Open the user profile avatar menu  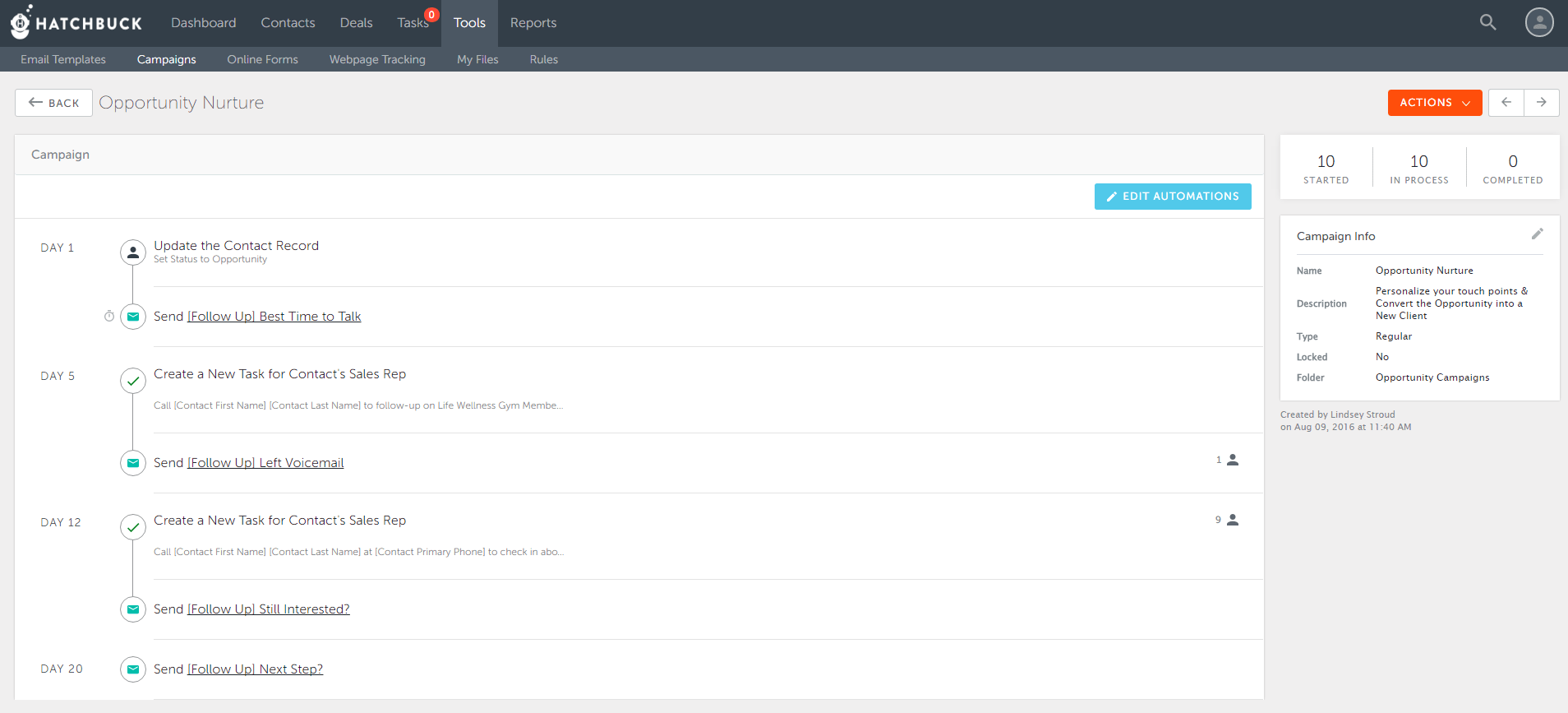click(x=1538, y=22)
